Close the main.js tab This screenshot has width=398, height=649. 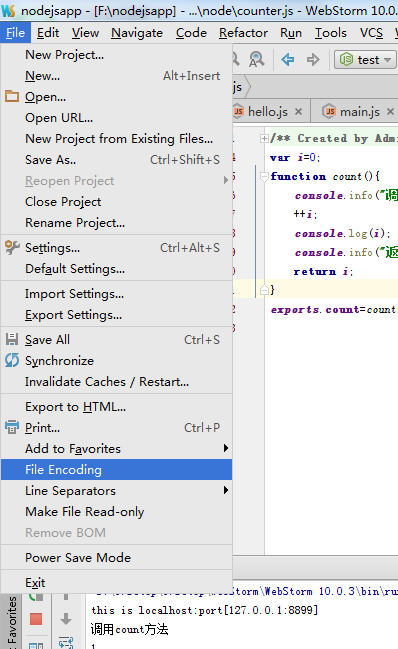pyautogui.click(x=390, y=112)
